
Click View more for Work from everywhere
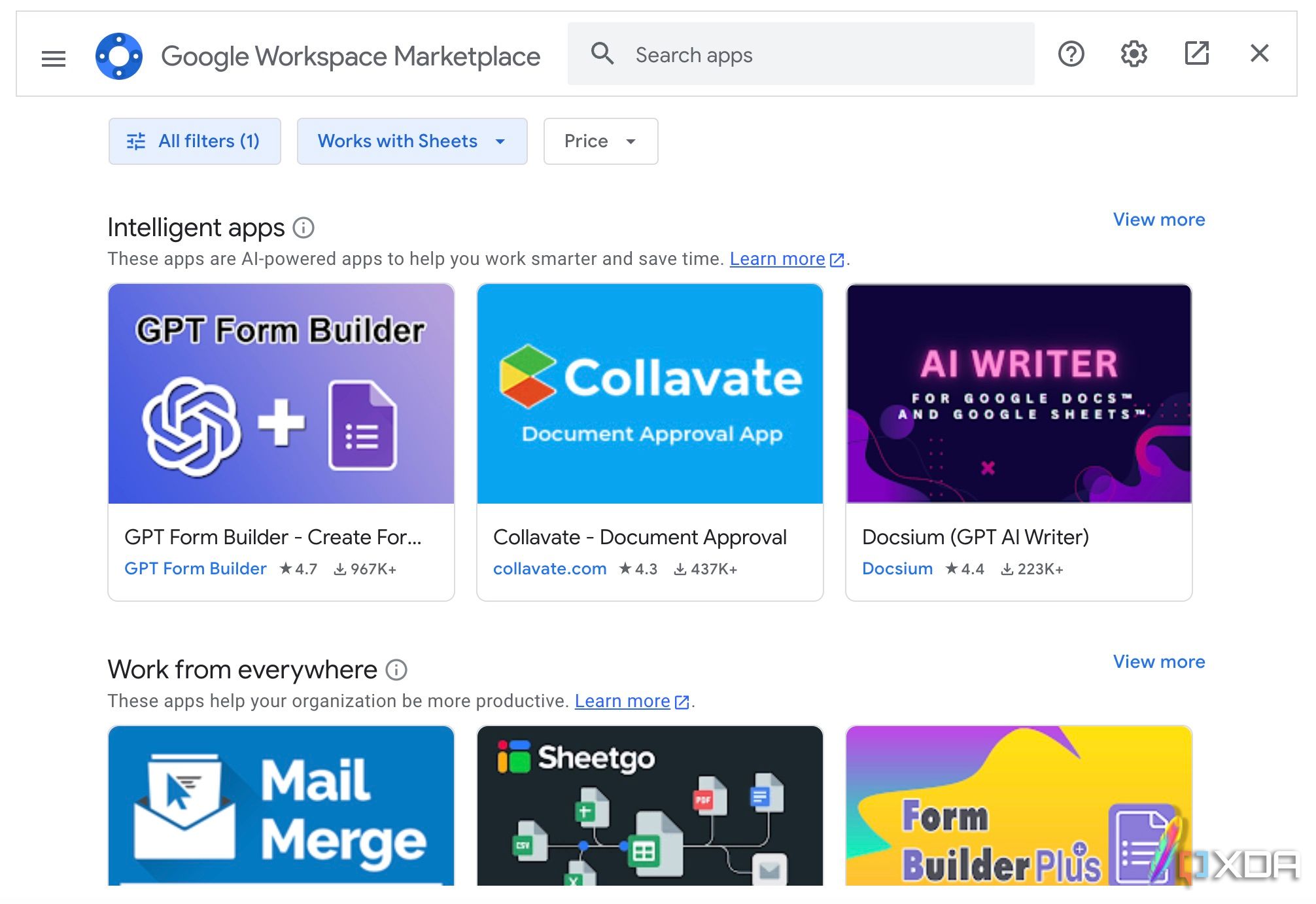(x=1159, y=662)
